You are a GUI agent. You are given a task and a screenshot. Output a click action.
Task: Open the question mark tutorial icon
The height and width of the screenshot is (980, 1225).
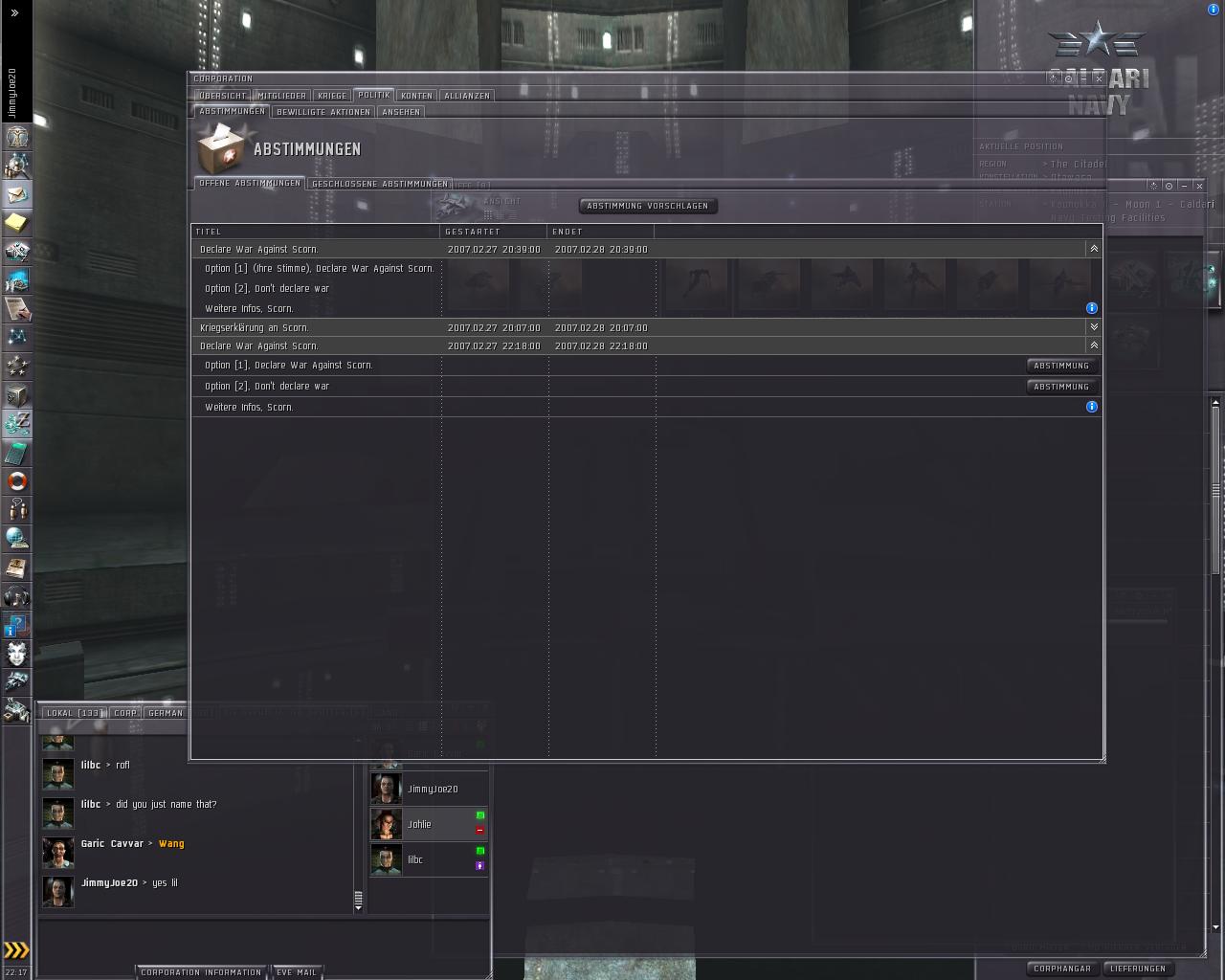point(17,625)
